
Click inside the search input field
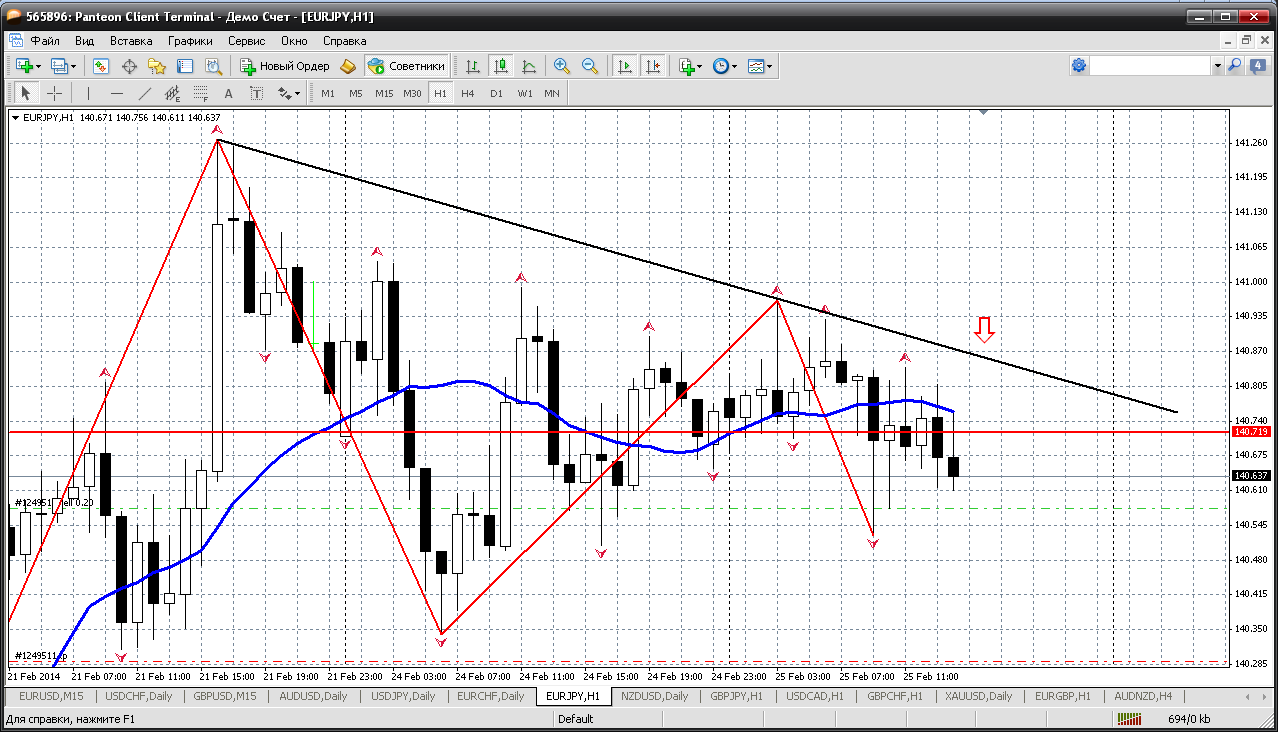pyautogui.click(x=1151, y=66)
